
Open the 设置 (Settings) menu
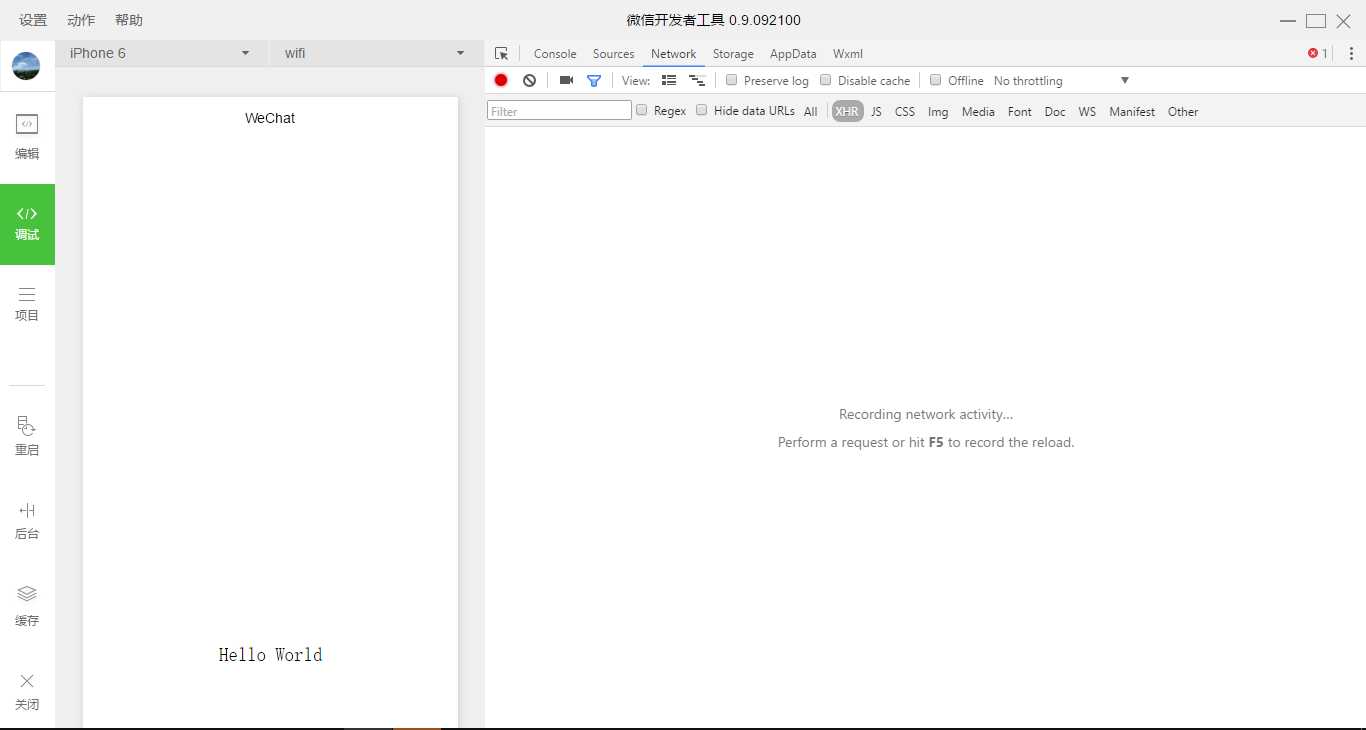pyautogui.click(x=33, y=20)
